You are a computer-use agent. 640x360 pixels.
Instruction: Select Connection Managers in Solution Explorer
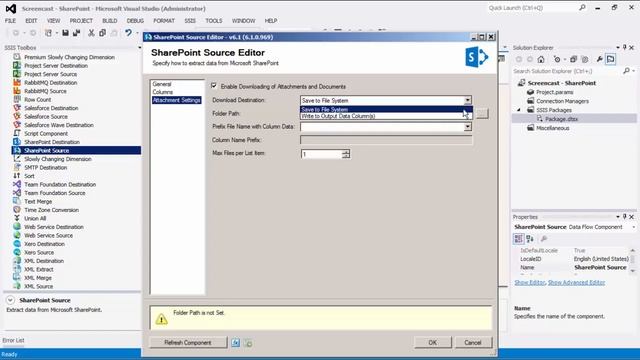(562, 101)
